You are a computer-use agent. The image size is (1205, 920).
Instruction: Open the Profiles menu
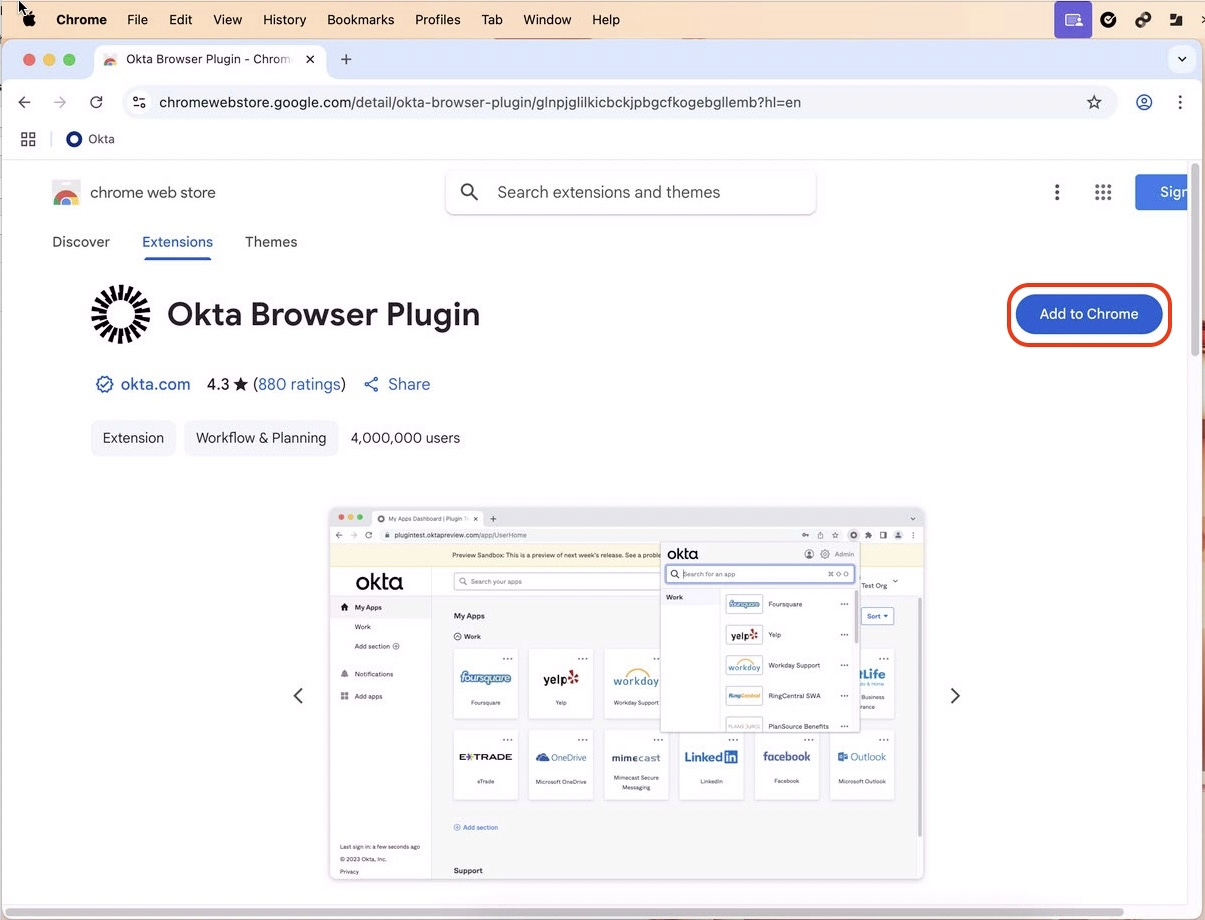pos(438,19)
